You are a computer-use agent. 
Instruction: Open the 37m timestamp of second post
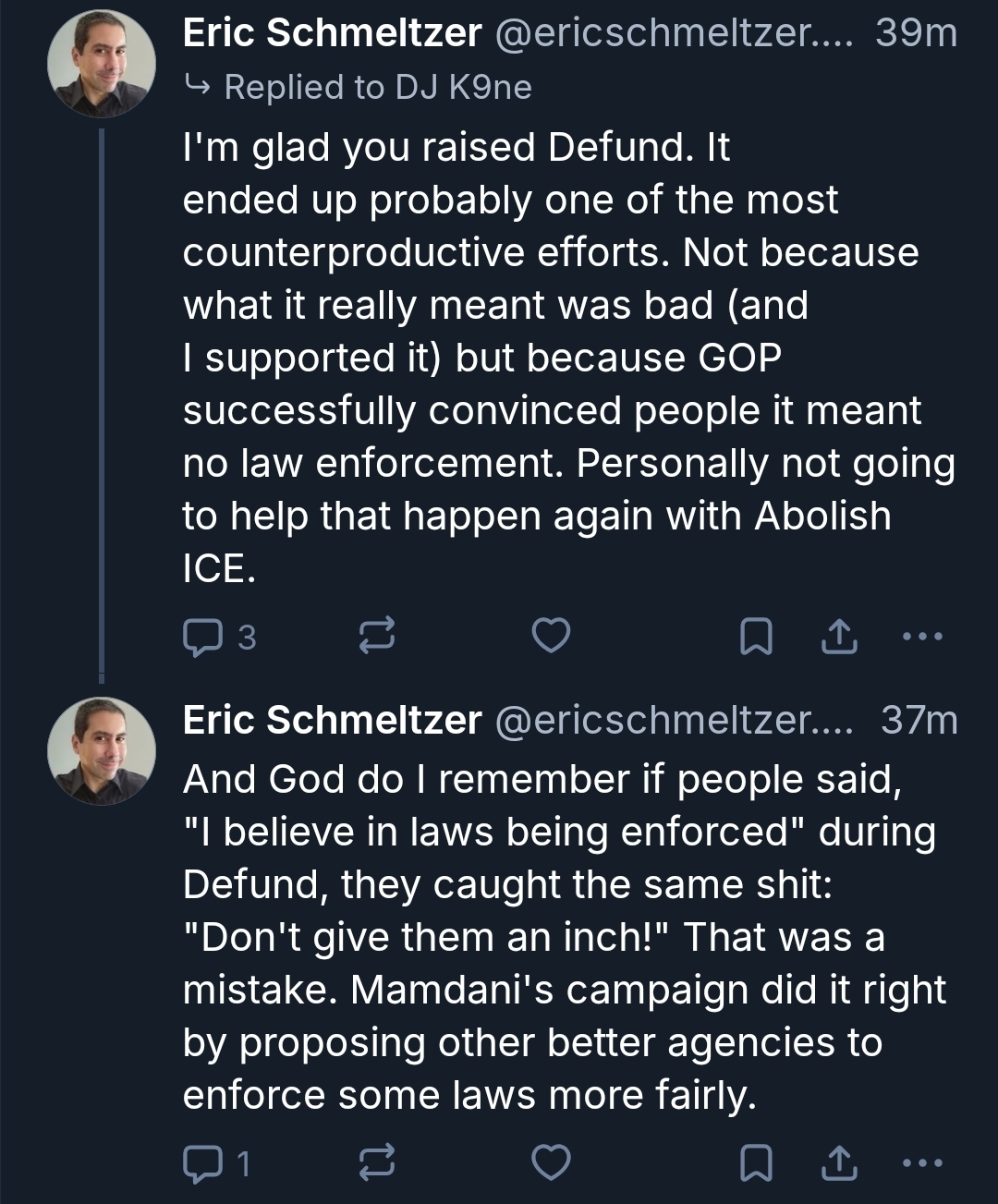pos(919,720)
